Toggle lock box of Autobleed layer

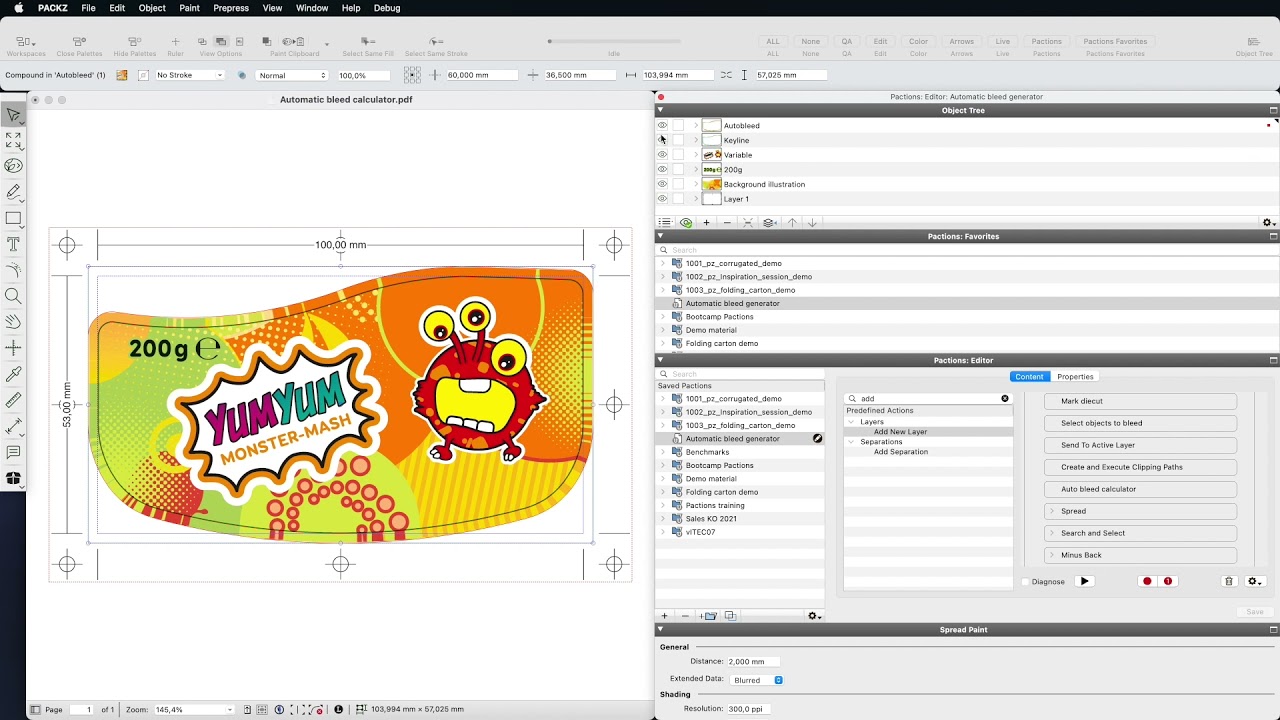tap(678, 126)
